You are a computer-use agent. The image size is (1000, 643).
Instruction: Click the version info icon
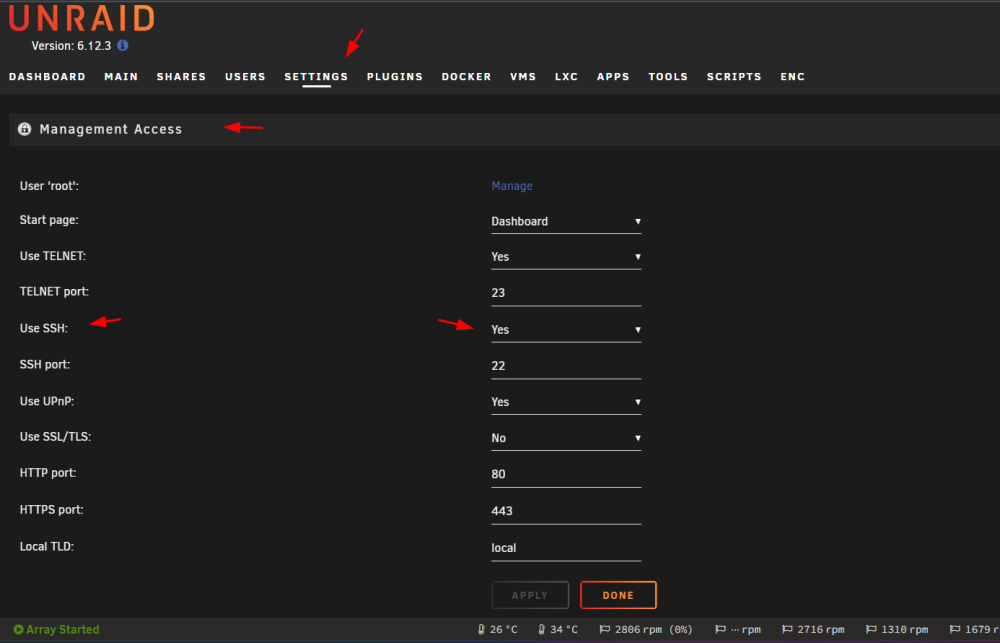[x=122, y=45]
